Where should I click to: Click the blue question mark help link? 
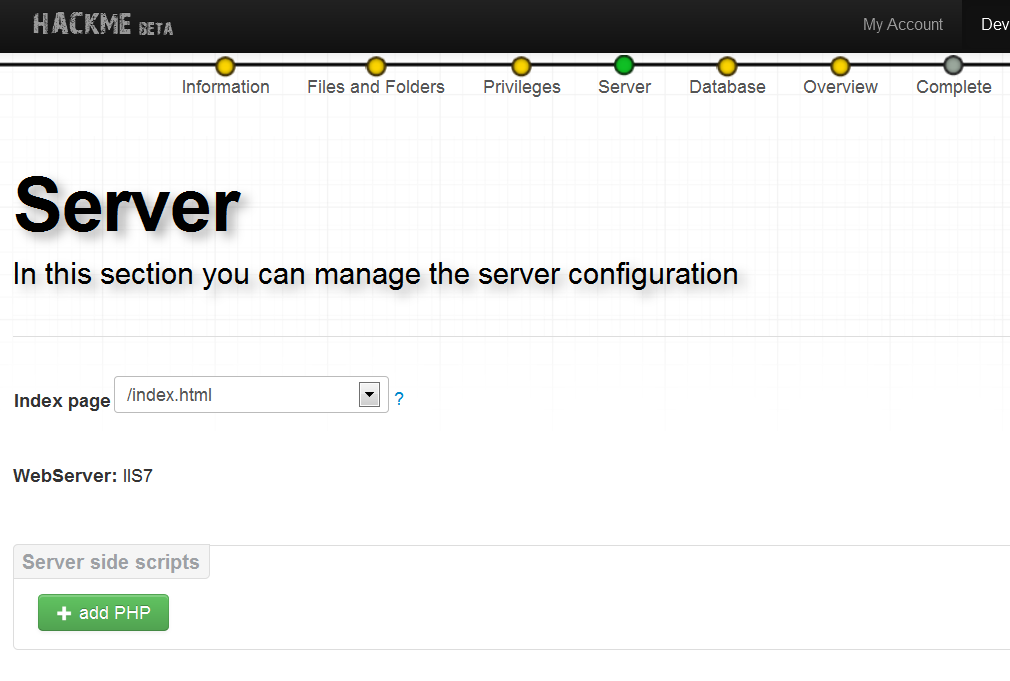tap(399, 399)
